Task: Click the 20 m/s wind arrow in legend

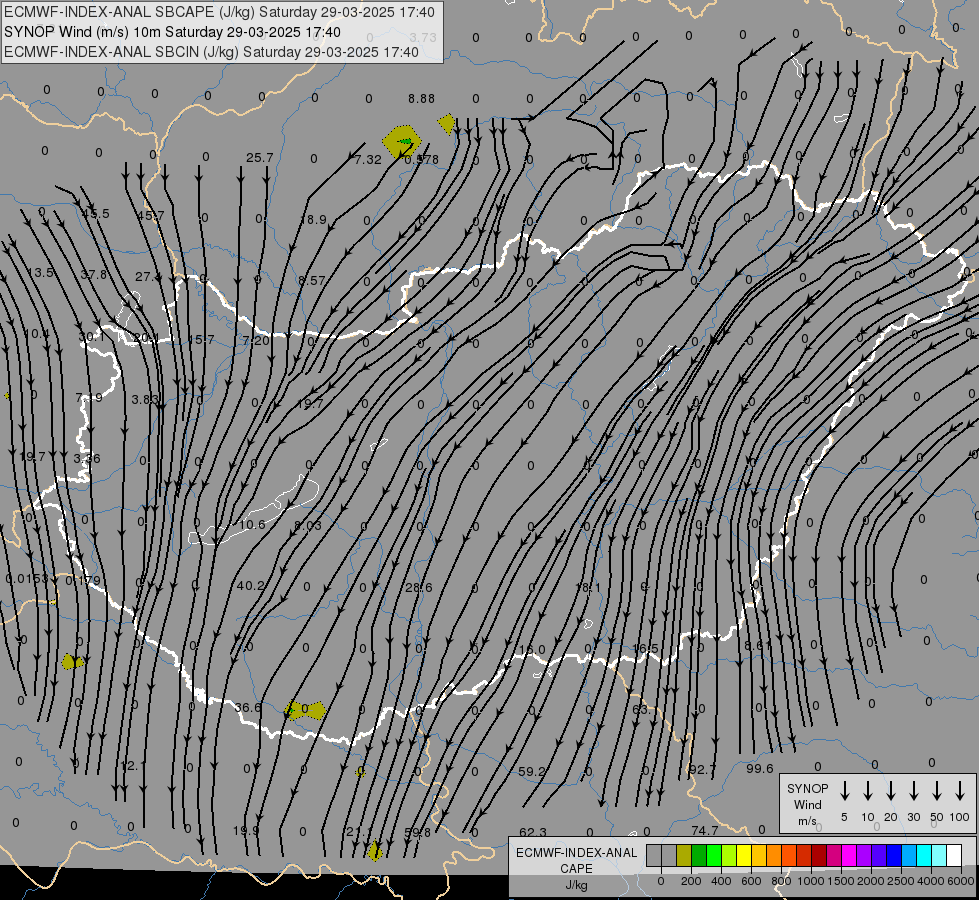Action: pos(891,790)
